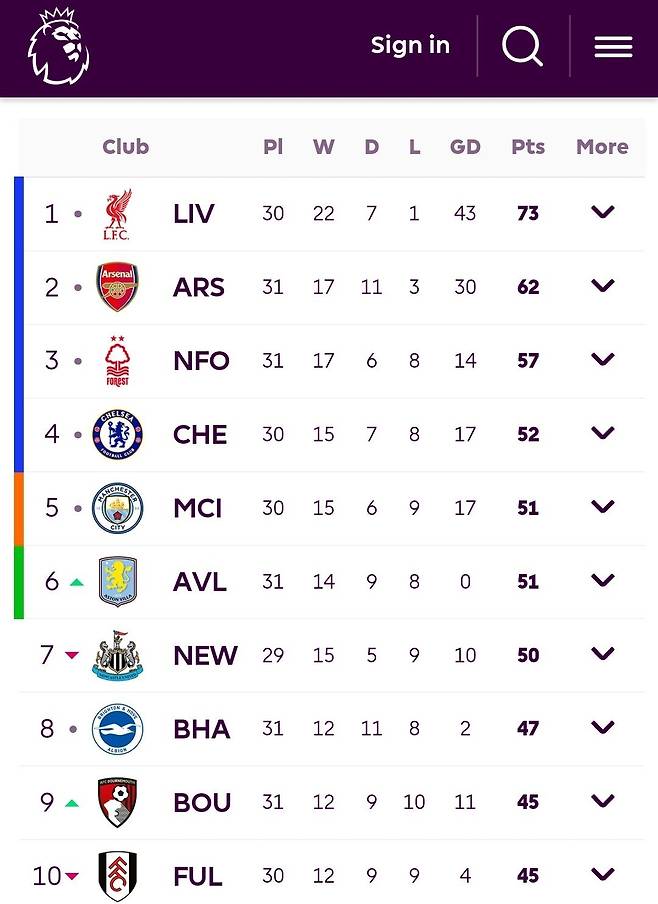Click the GD column header

coord(465,147)
